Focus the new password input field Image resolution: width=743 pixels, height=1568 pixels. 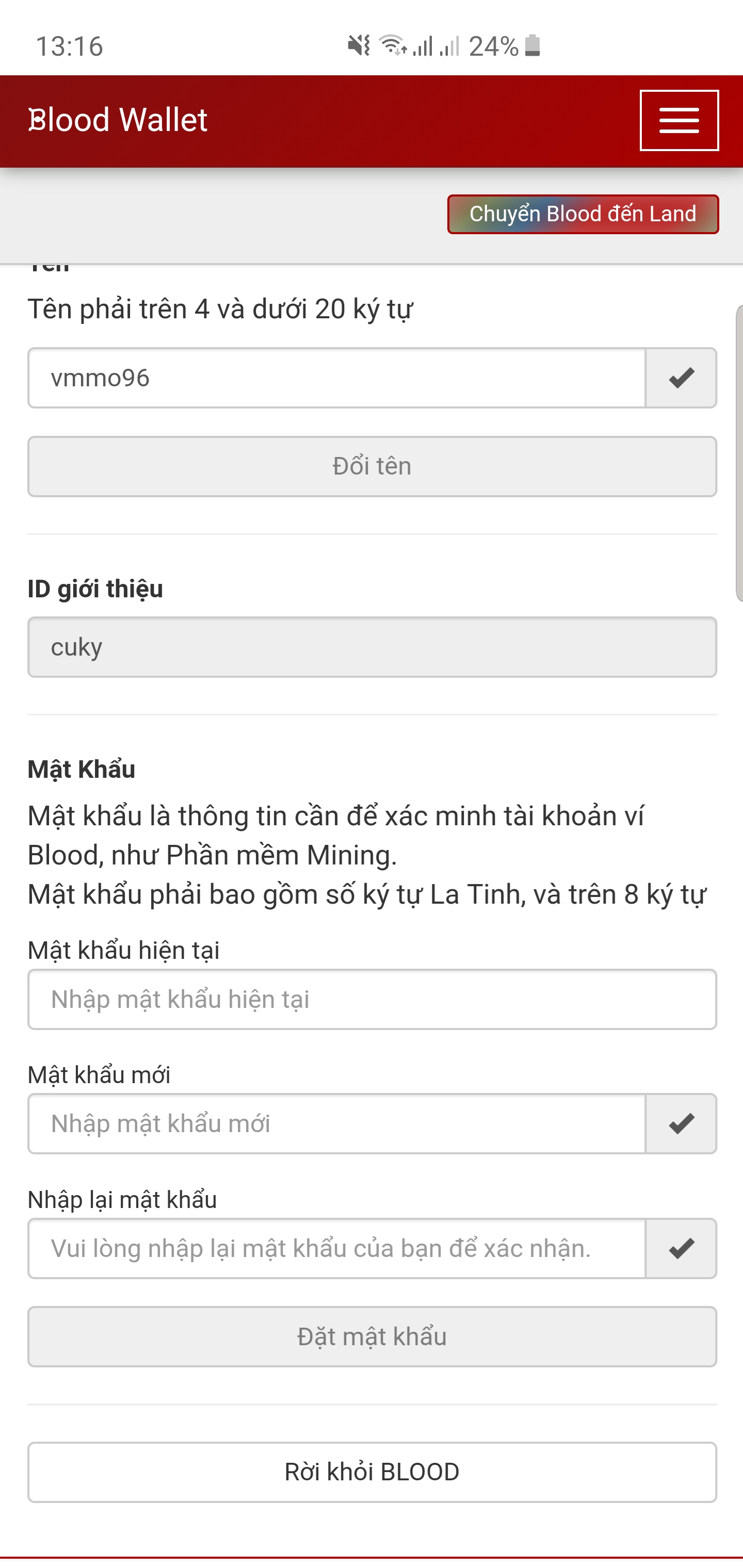(337, 1123)
